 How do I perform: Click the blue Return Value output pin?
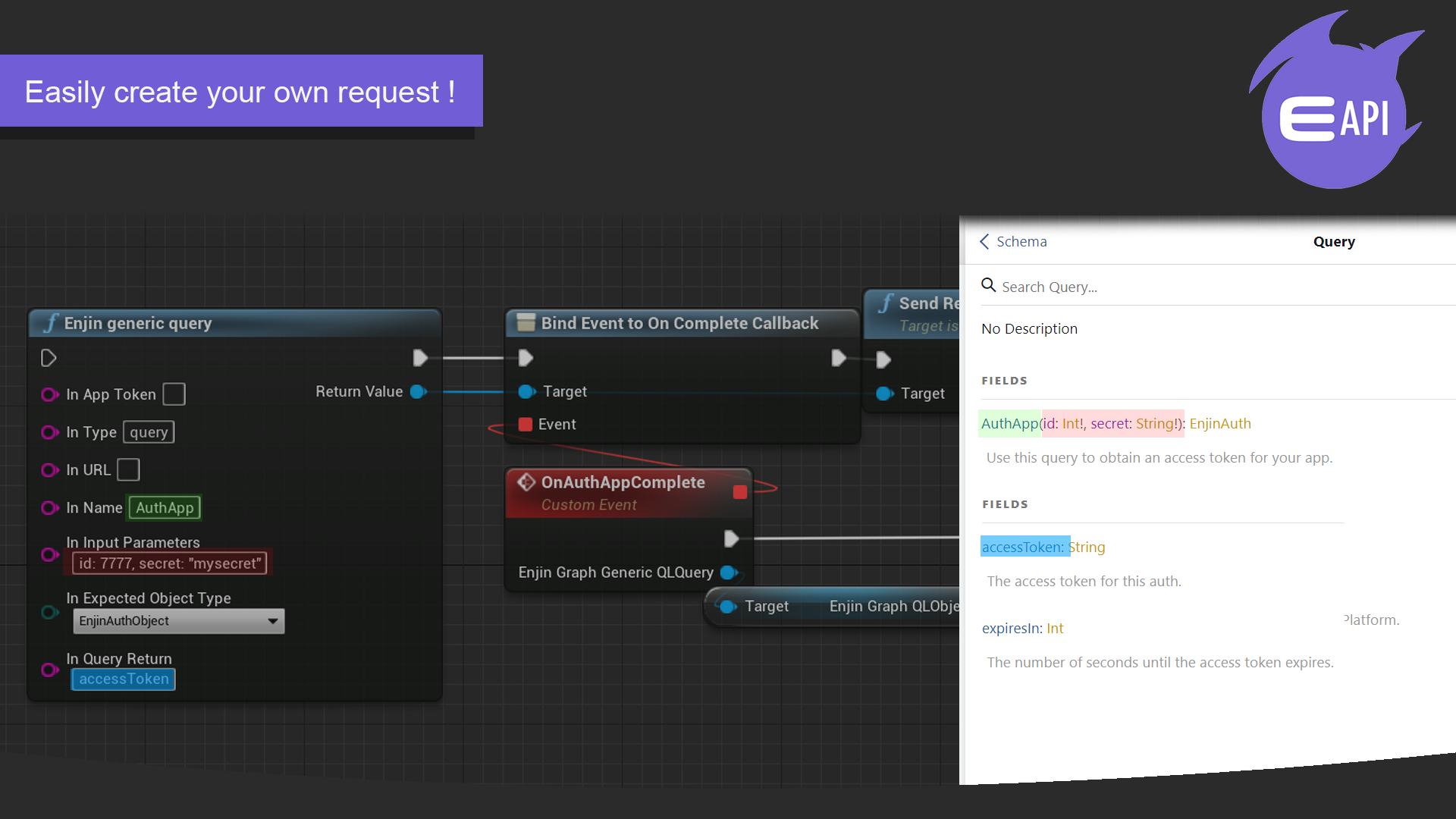(417, 391)
